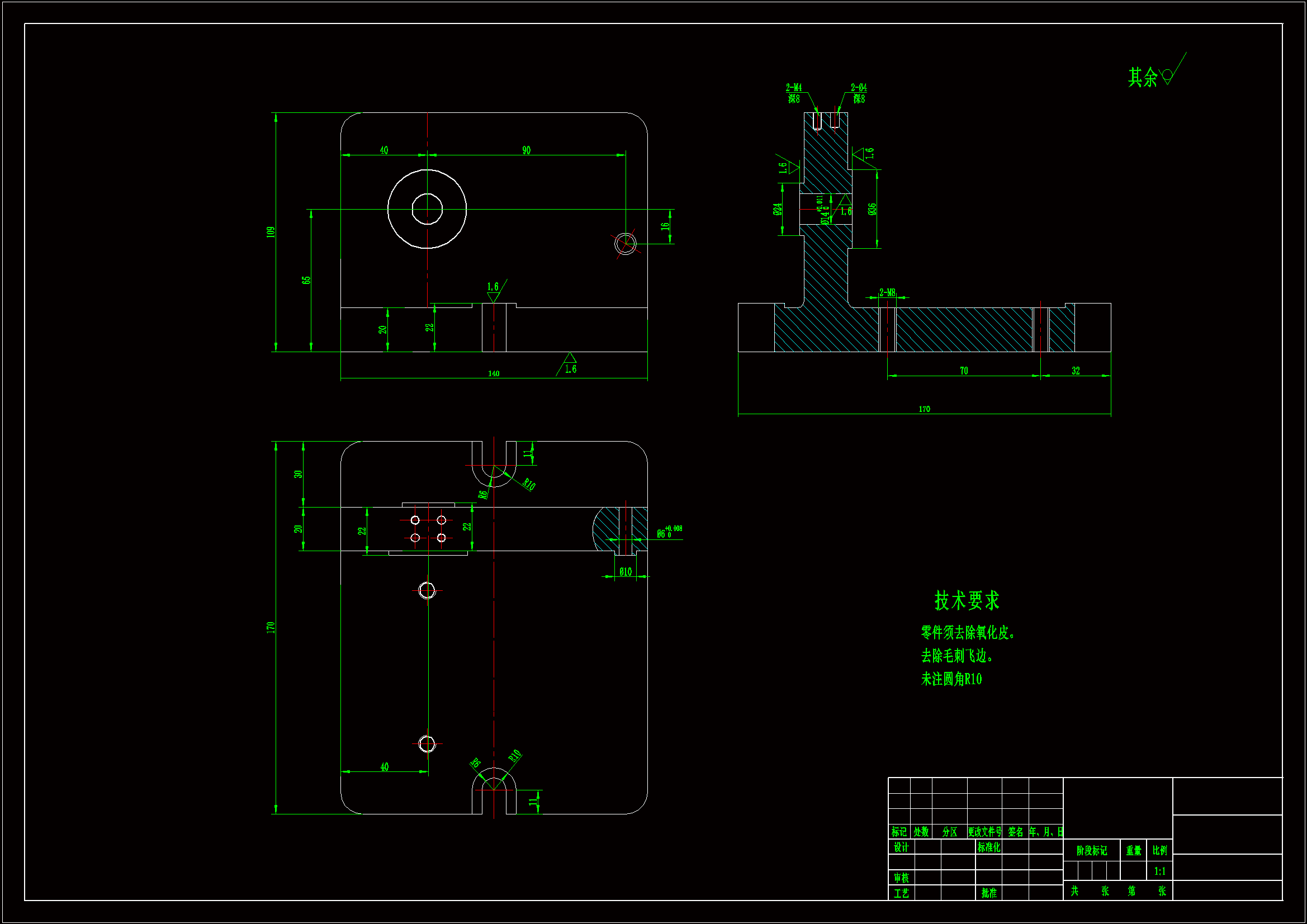Click the 140 width dimension text
Viewport: 1307px width, 924px height.
click(494, 373)
